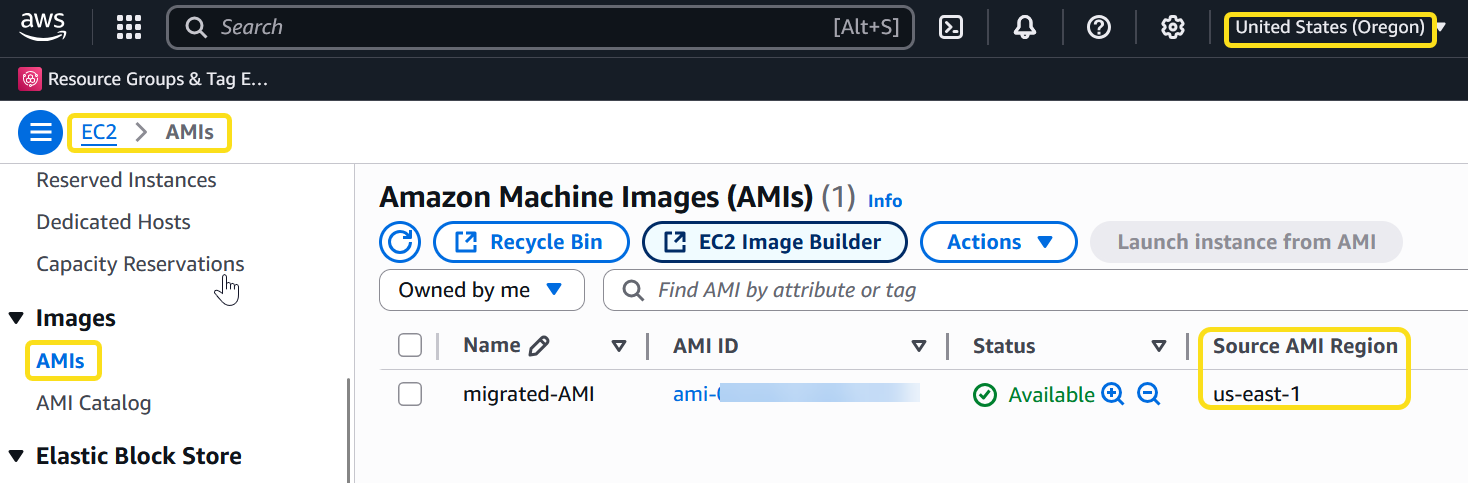This screenshot has width=1468, height=483.
Task: Toggle the blue navigation hamburger menu
Action: coord(40,132)
